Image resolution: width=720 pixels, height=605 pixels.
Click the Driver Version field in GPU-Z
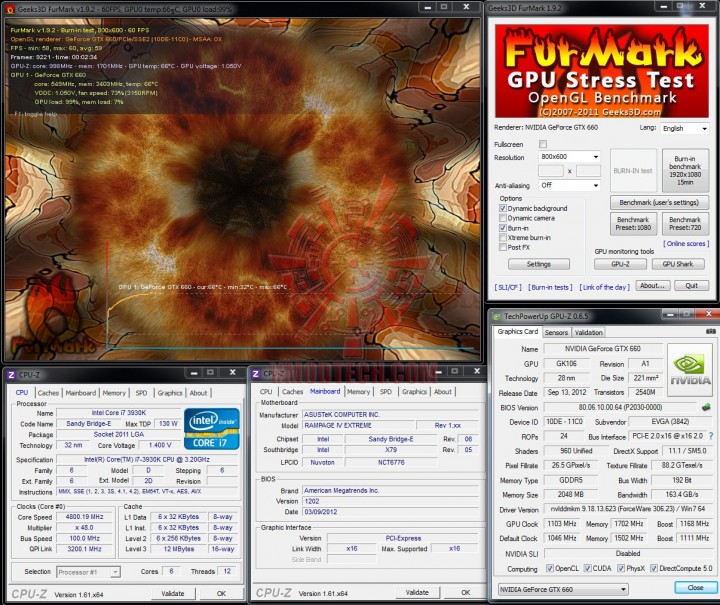point(627,509)
